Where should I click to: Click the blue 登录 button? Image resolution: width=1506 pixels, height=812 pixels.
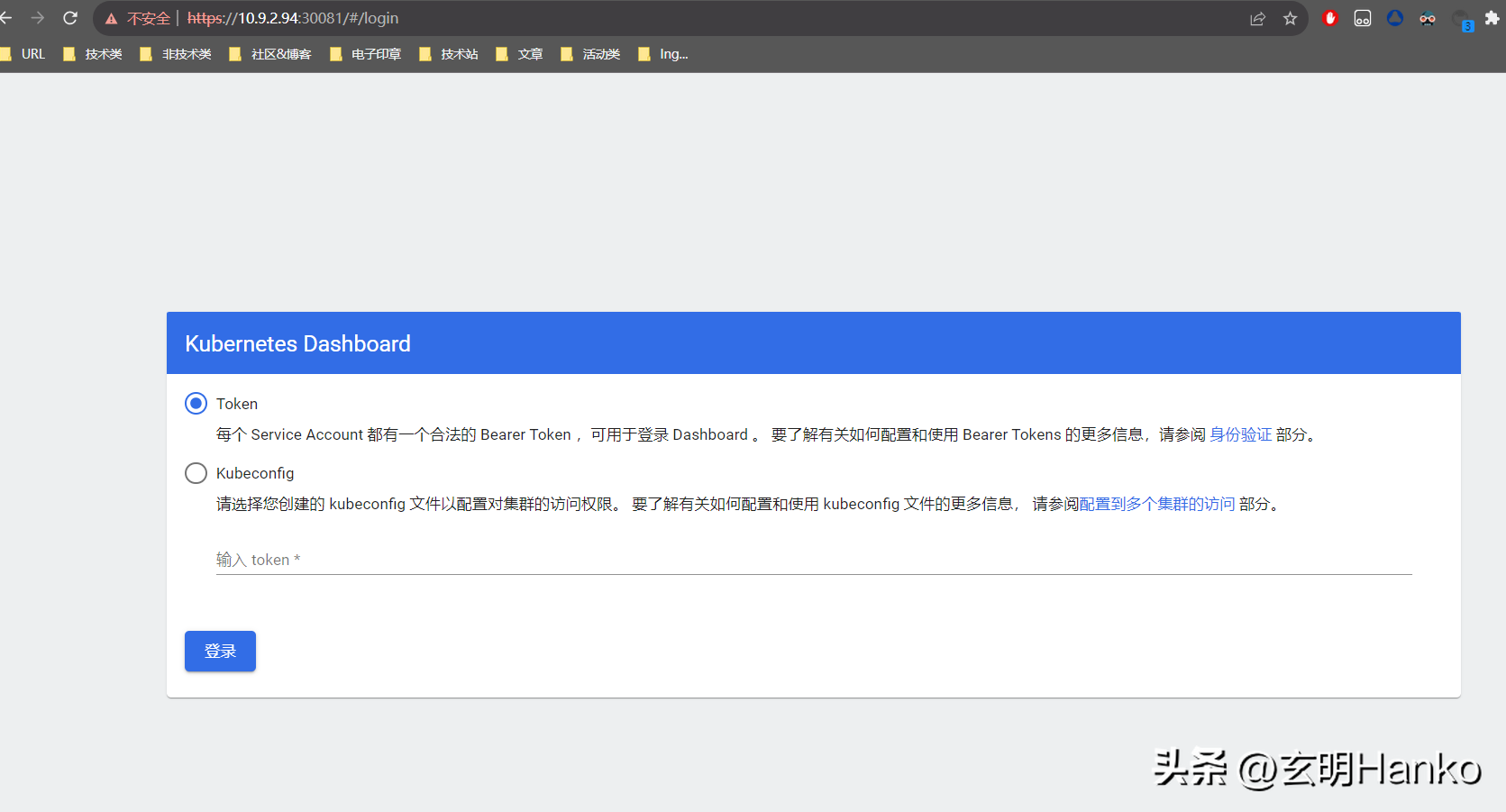220,651
